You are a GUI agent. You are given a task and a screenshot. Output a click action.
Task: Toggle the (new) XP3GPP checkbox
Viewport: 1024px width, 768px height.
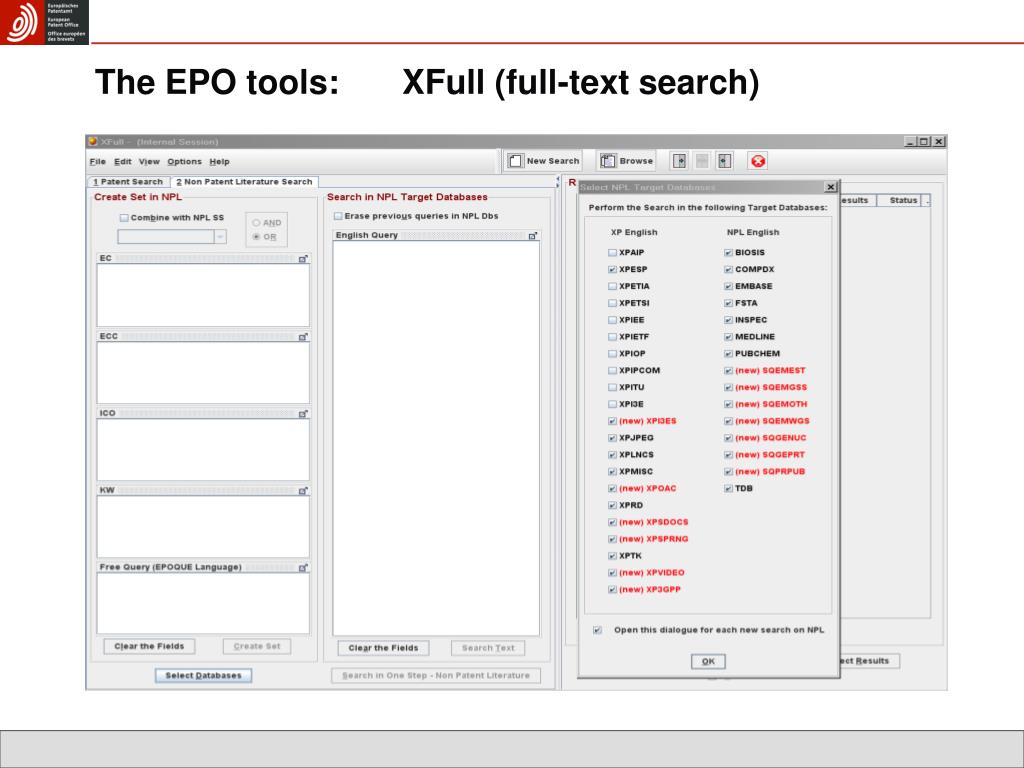pyautogui.click(x=612, y=590)
